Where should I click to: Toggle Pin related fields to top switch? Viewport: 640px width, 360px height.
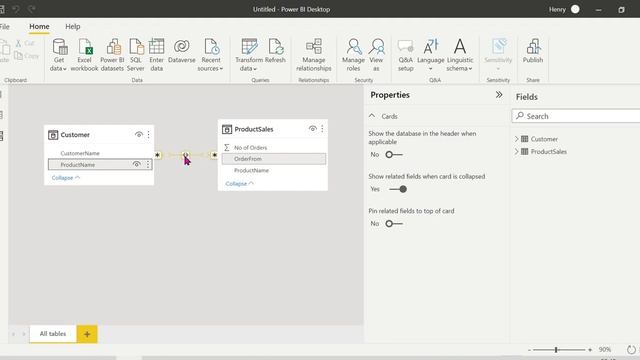(394, 224)
